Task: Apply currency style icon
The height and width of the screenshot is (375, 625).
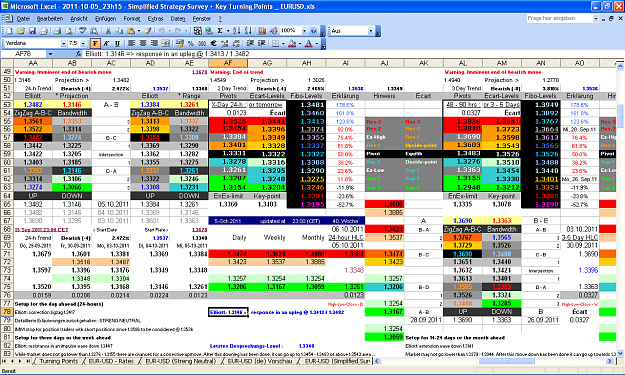Action: tap(180, 43)
